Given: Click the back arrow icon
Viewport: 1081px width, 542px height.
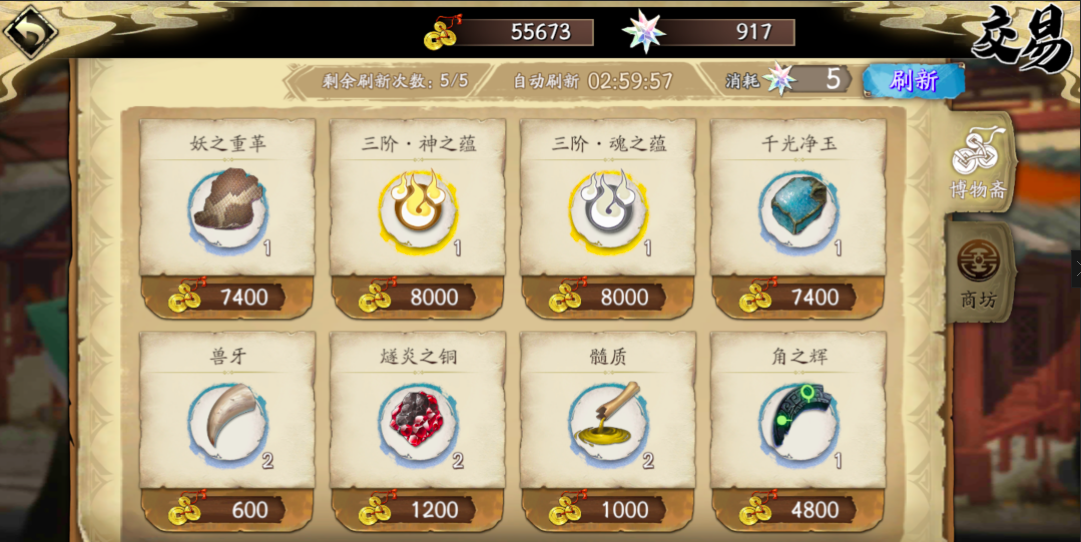Looking at the screenshot, I should pos(30,32).
